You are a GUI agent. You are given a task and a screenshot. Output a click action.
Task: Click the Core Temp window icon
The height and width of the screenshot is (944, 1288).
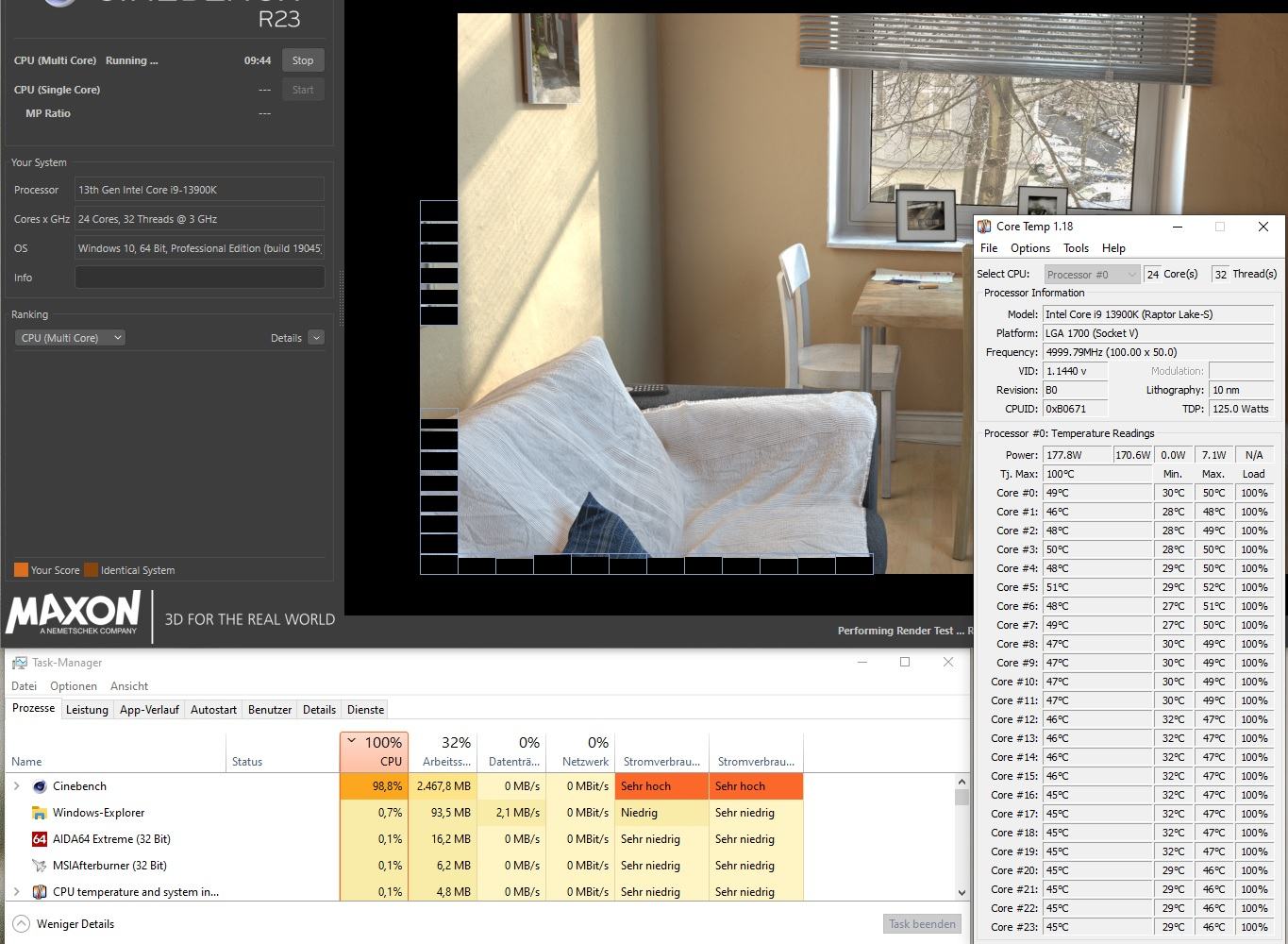click(984, 227)
